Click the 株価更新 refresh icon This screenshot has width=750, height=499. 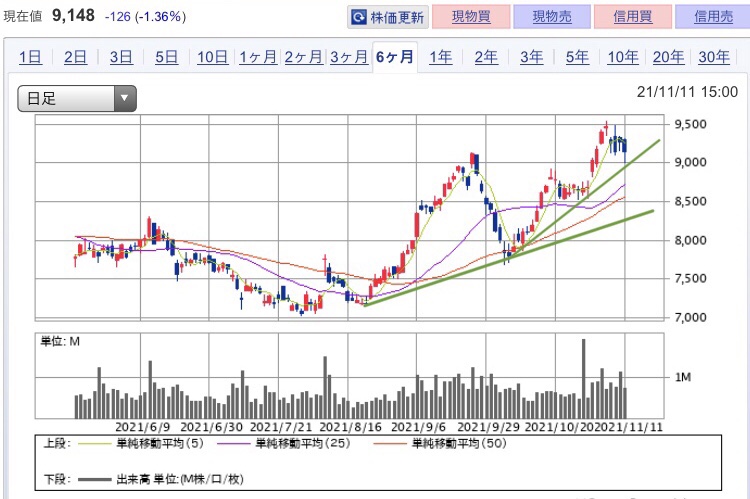click(358, 17)
